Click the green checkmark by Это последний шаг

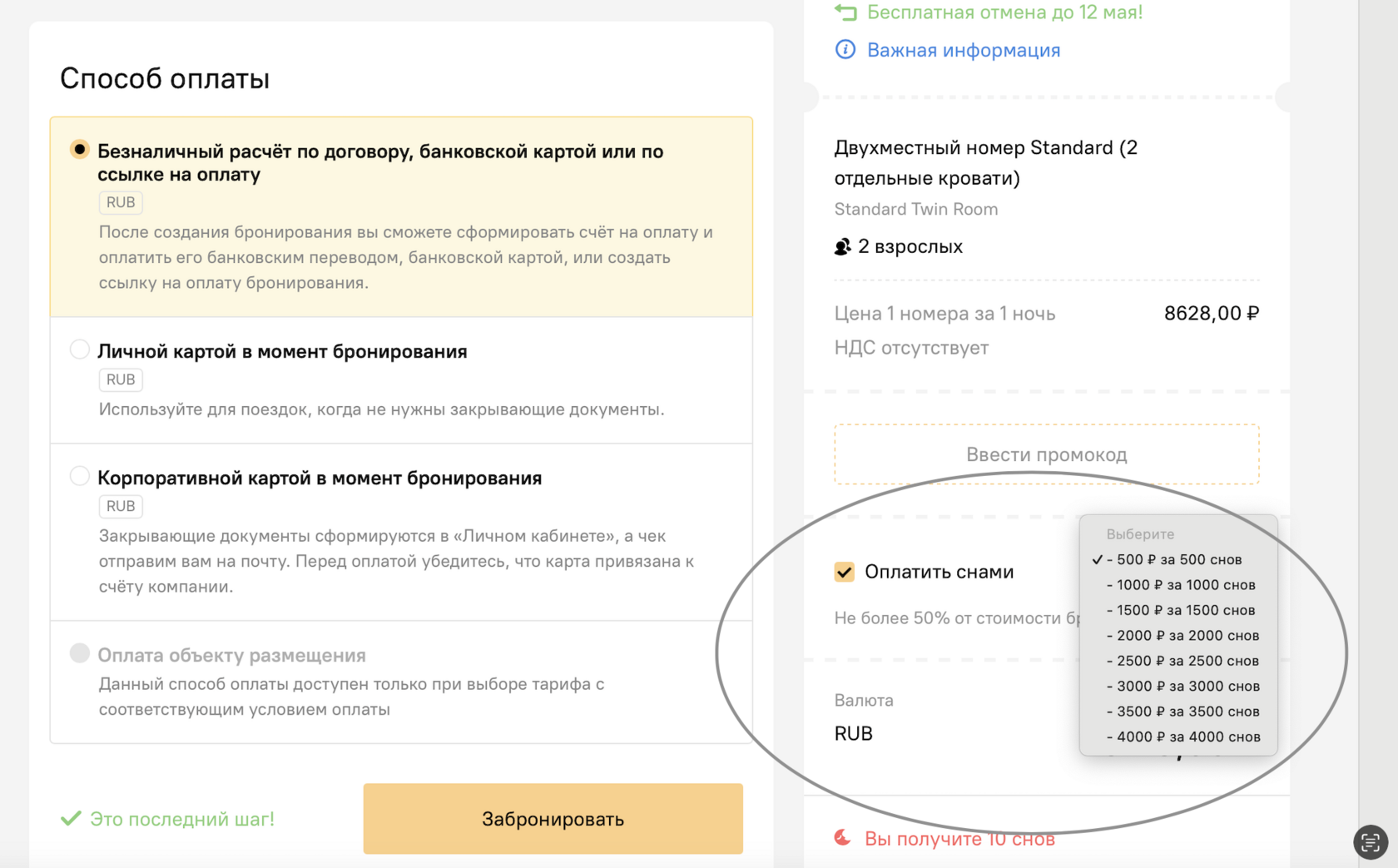[x=71, y=818]
